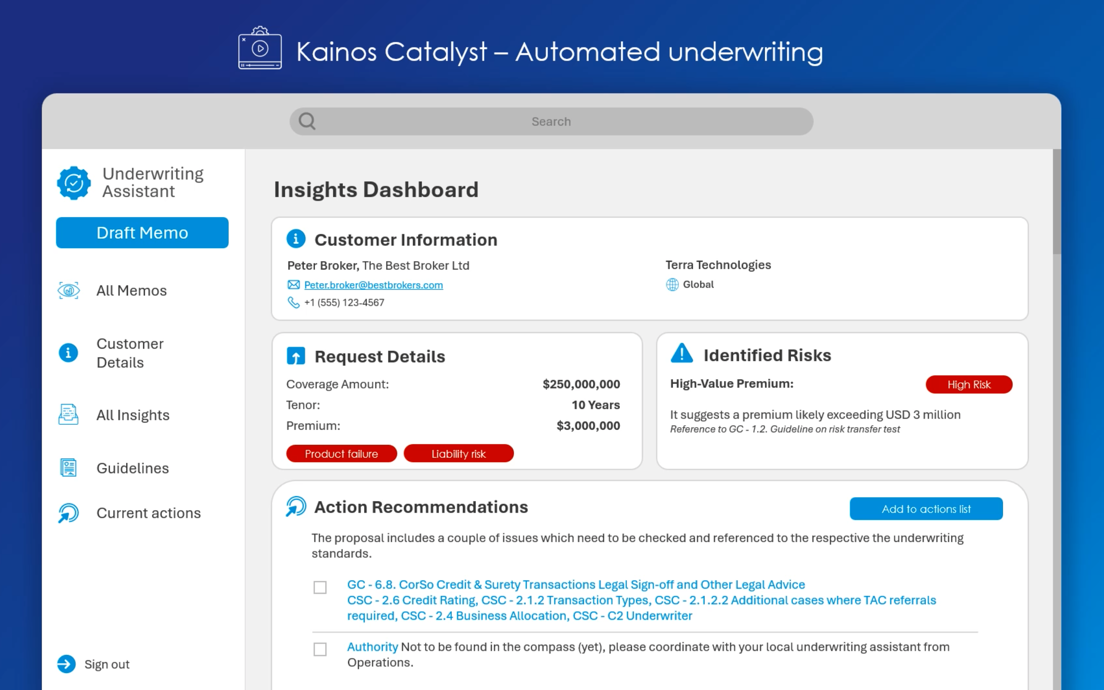This screenshot has height=690, width=1104.
Task: Click the Sign out arrow icon
Action: click(x=66, y=664)
